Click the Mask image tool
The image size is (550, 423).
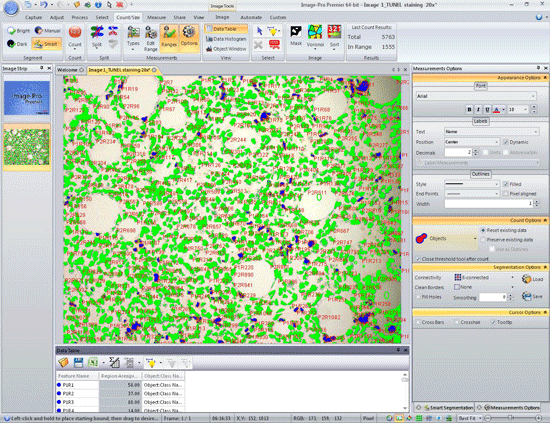point(296,35)
